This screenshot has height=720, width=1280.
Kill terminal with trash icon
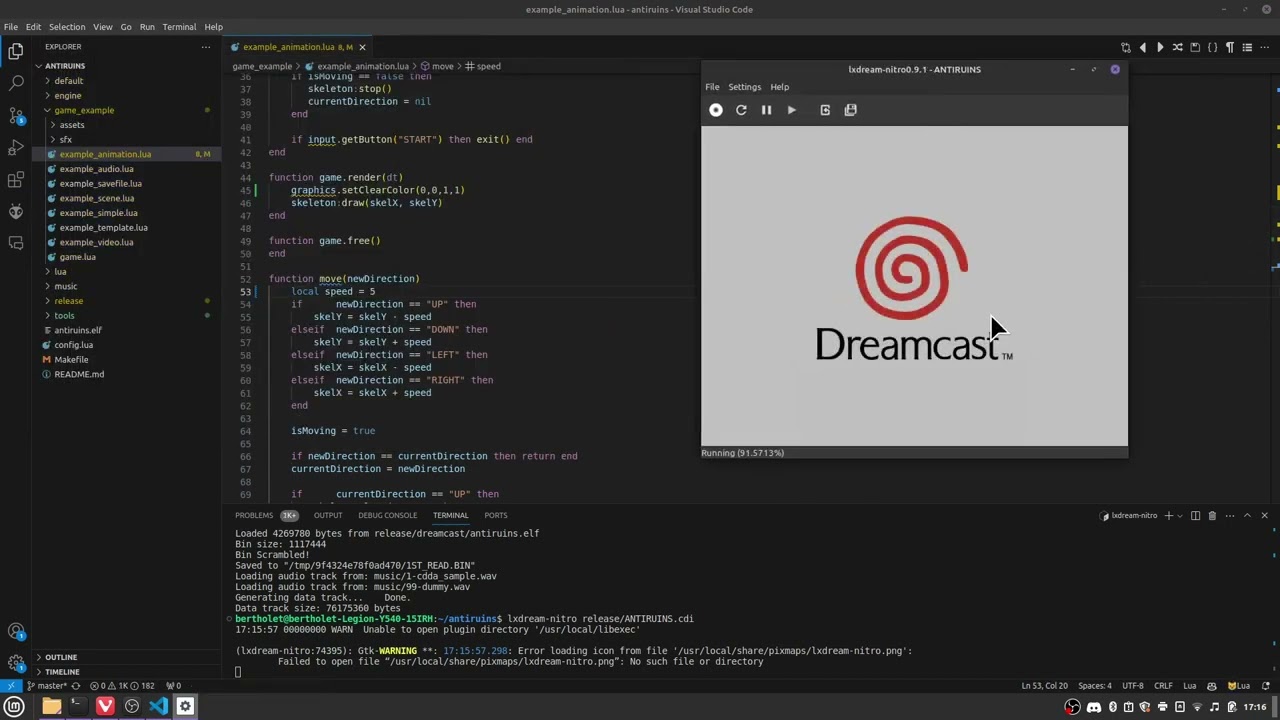click(1212, 516)
